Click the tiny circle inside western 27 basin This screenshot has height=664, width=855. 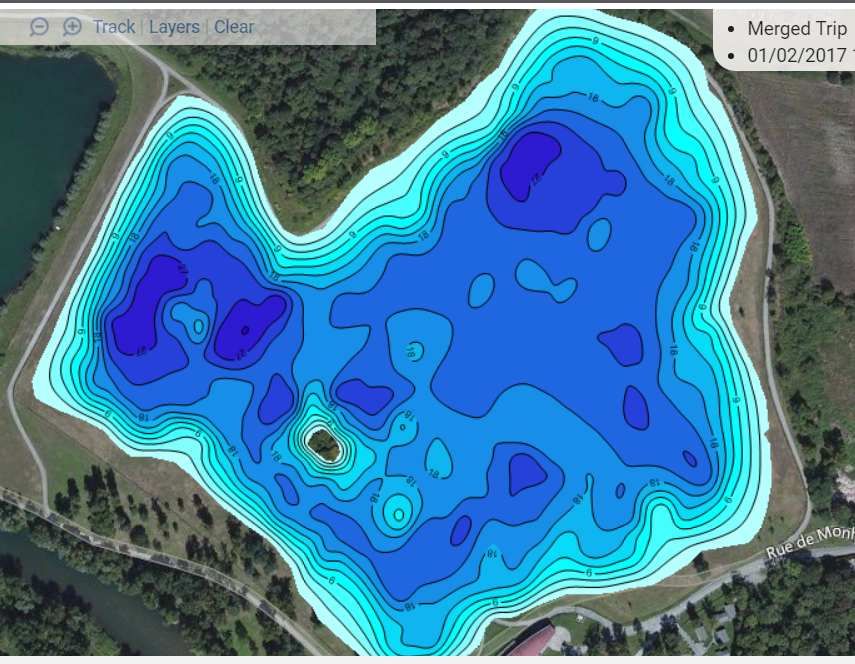[x=245, y=330]
